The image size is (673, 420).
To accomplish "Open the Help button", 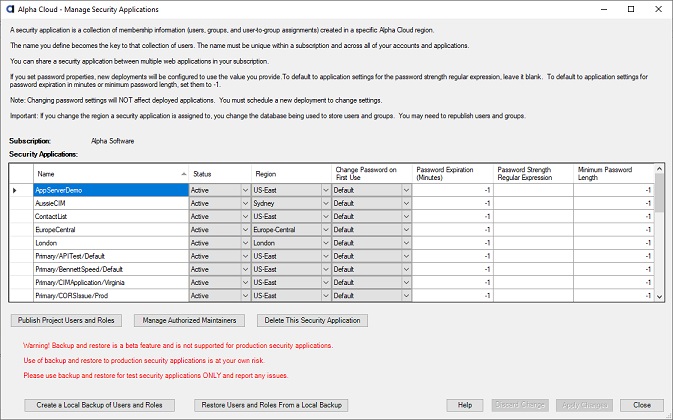I will 465,405.
